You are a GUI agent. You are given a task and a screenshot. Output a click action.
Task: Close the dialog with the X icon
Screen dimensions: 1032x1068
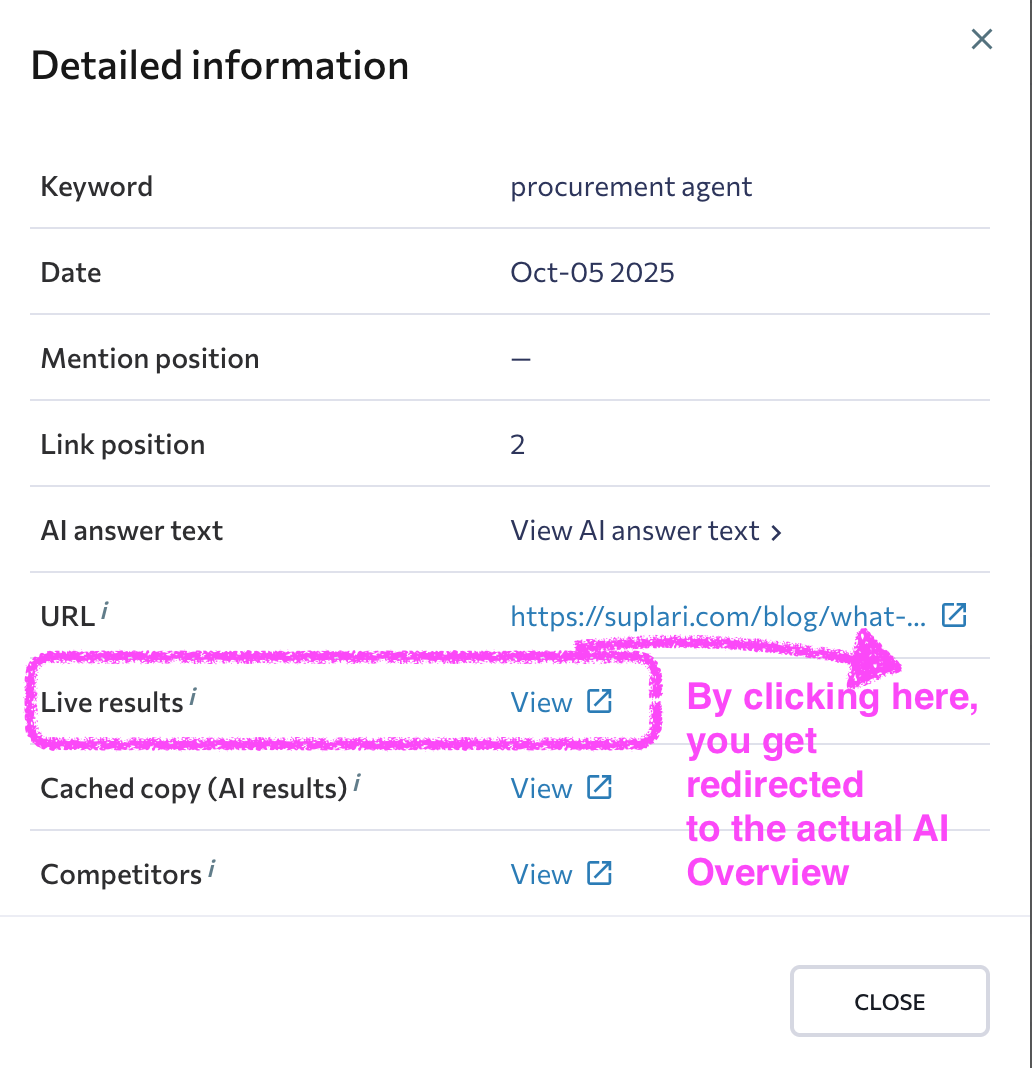click(982, 40)
